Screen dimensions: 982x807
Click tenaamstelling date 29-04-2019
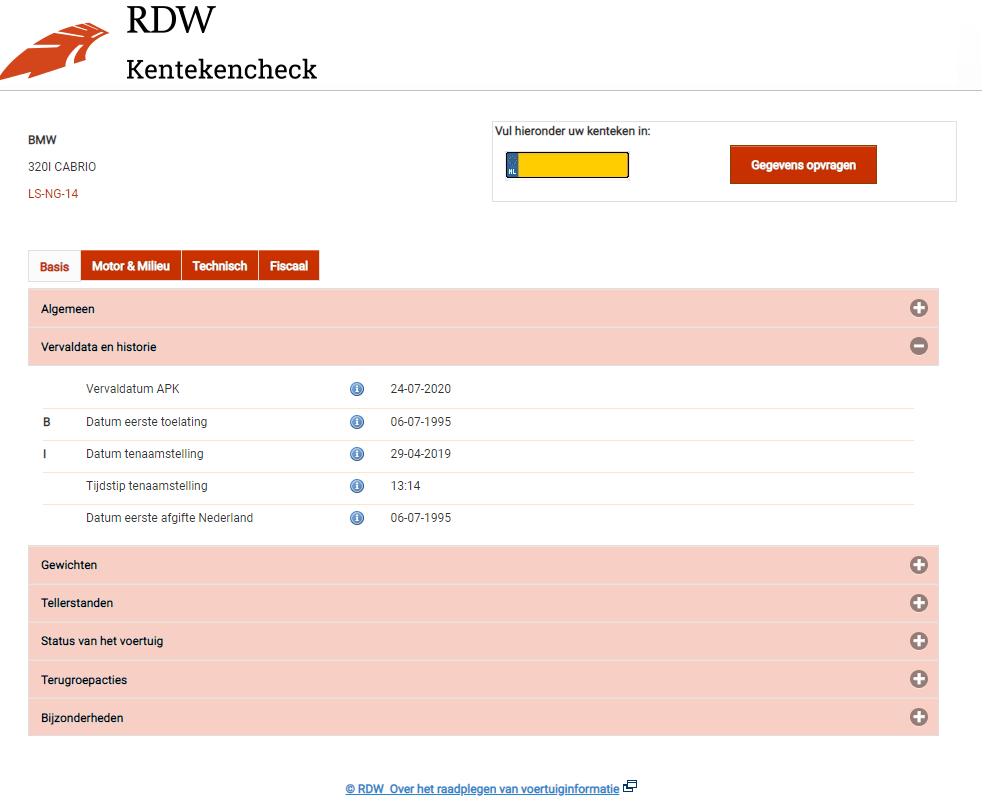pyautogui.click(x=421, y=454)
